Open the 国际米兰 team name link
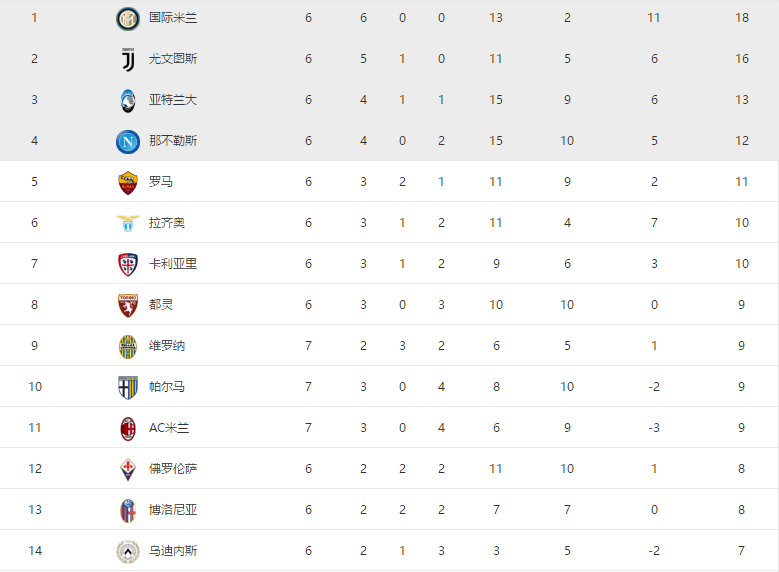Screen dimensions: 779x572 click(x=173, y=18)
